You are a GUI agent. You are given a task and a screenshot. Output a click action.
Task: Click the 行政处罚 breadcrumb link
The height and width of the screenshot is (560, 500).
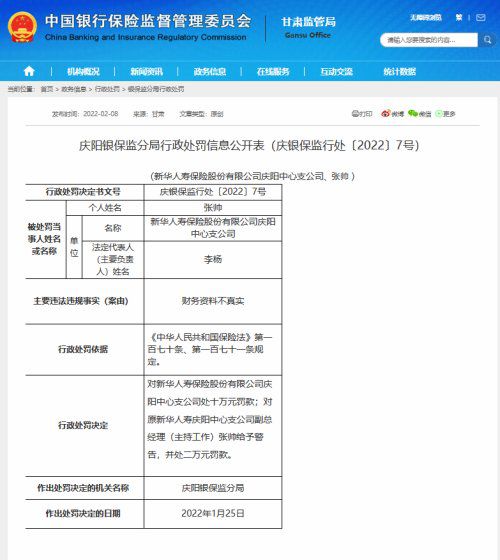[107, 89]
